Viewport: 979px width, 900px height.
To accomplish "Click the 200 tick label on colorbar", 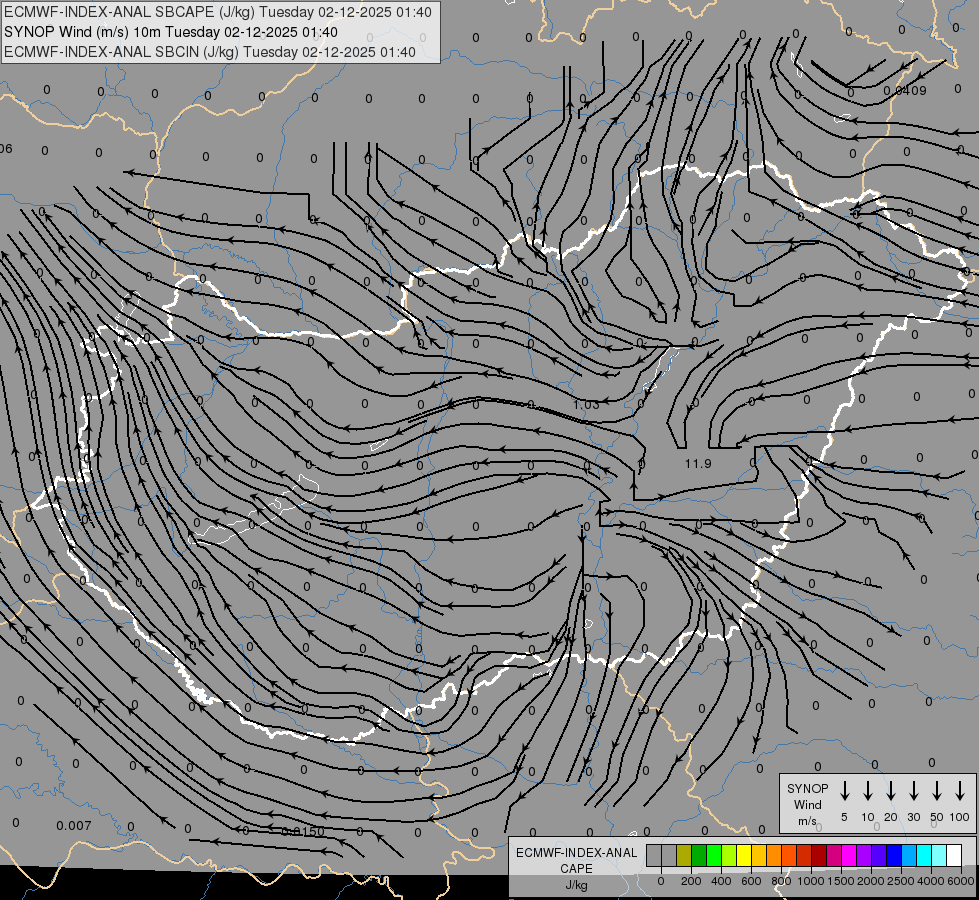I will 691,881.
